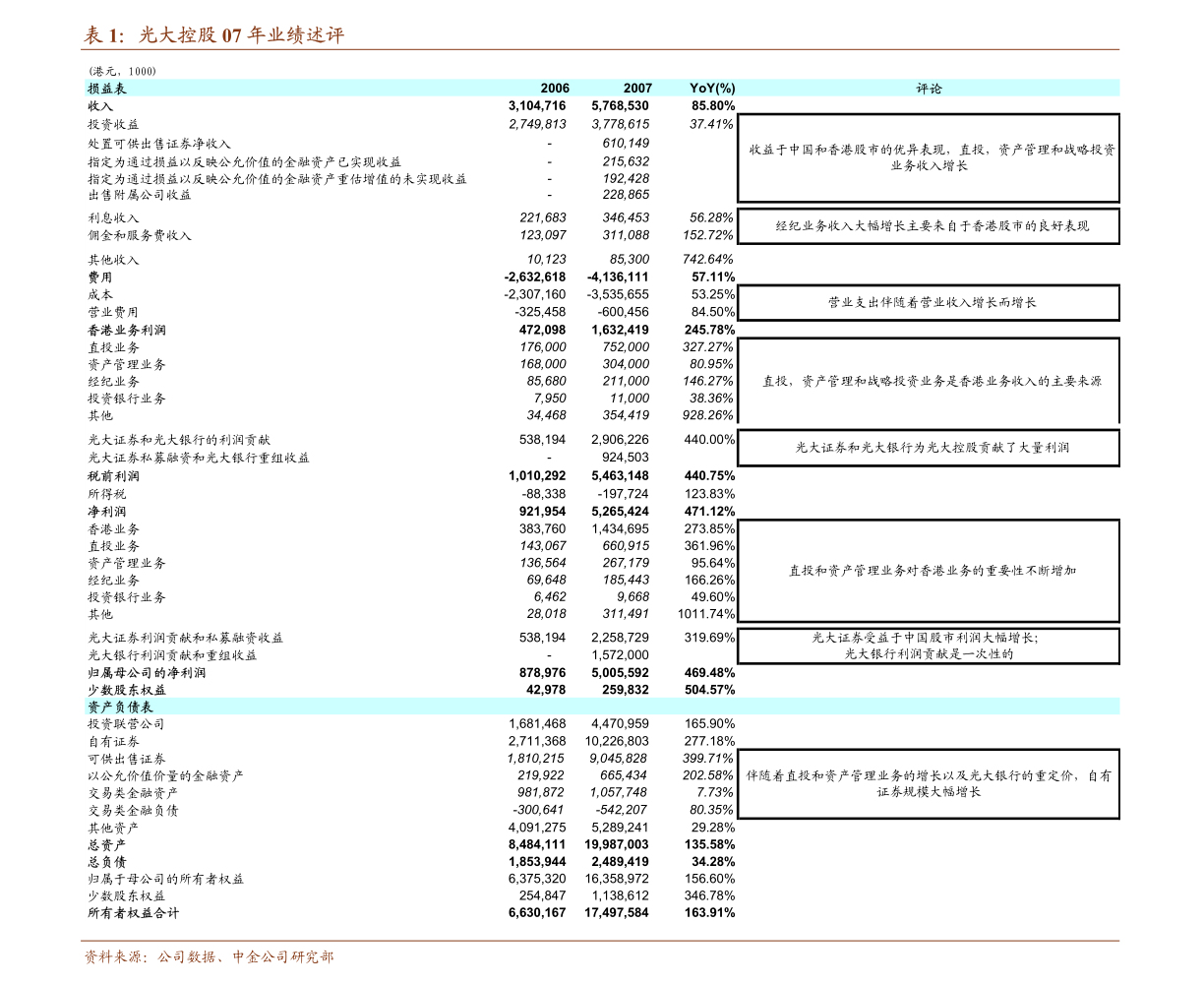Viewport: 1204px width, 985px height.
Task: Select the 光大证券利润贡献和私募融资收益 row label
Action: tap(186, 639)
